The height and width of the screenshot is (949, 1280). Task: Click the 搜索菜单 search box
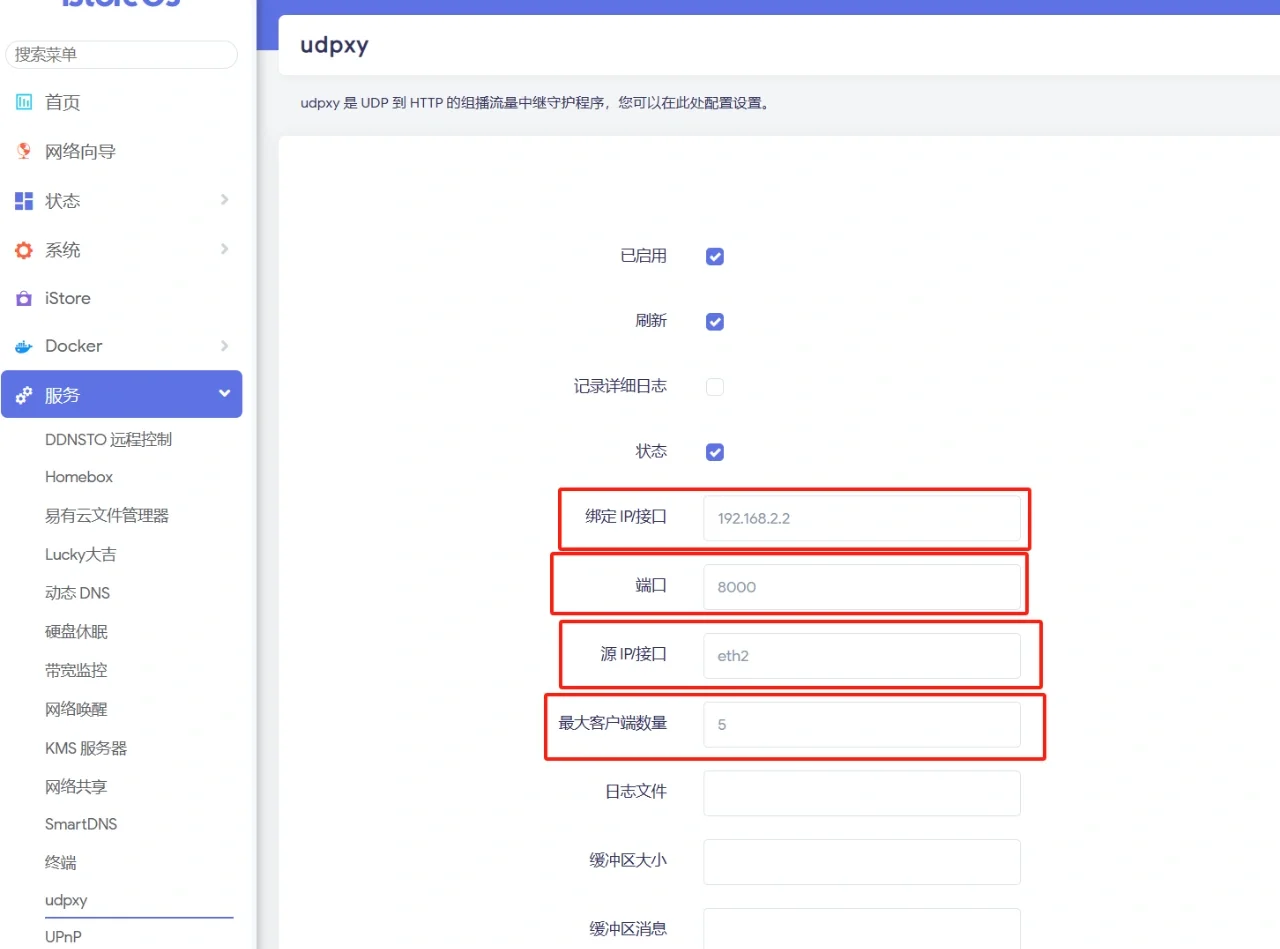tap(120, 55)
